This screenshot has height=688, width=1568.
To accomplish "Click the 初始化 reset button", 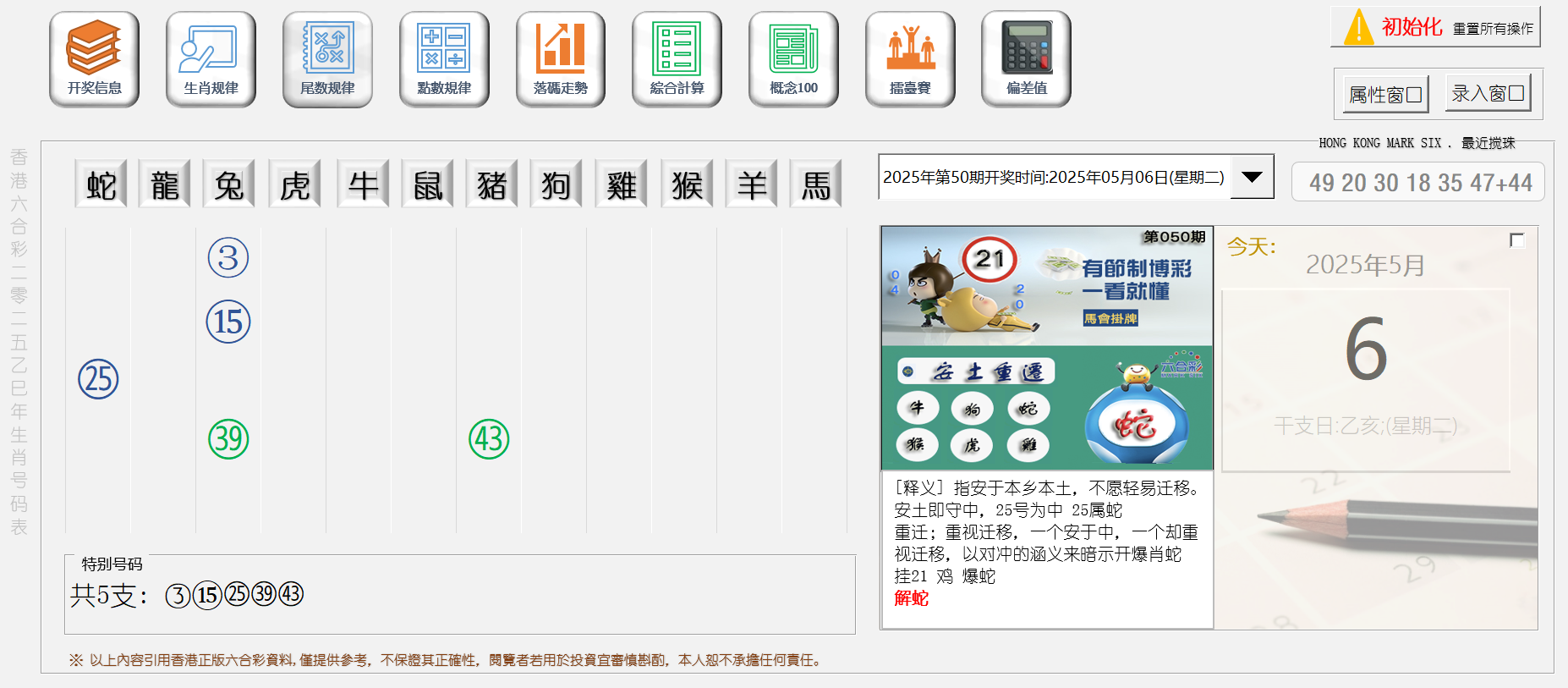I will tap(1435, 27).
